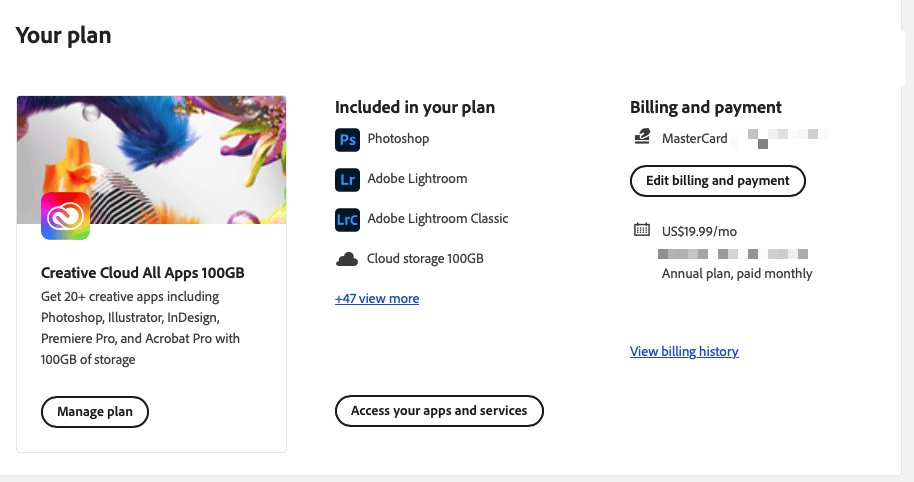Open Edit billing and payment
Viewport: 914px width, 482px height.
click(x=717, y=181)
